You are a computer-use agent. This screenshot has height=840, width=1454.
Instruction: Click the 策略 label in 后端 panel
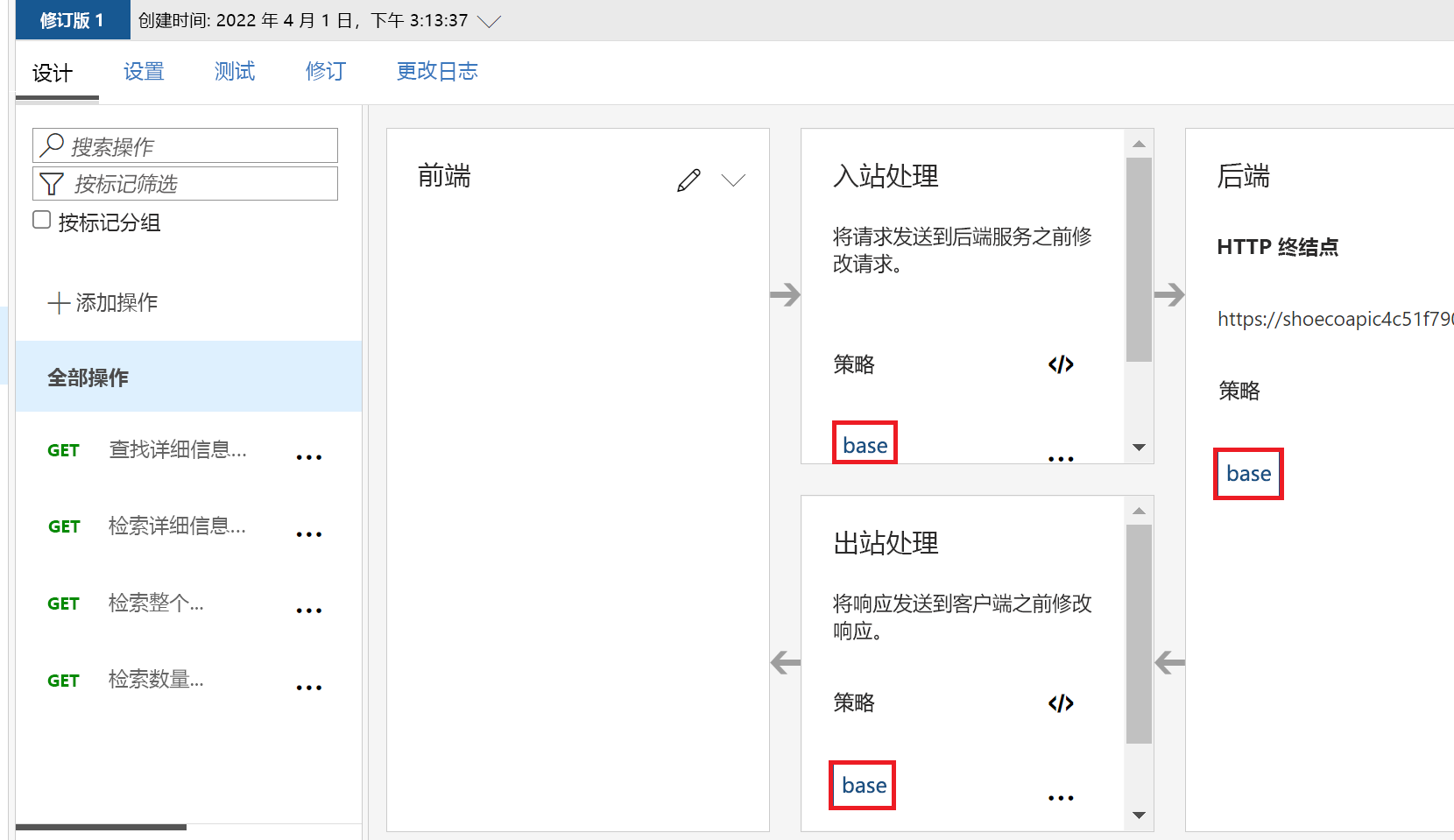pos(1239,391)
